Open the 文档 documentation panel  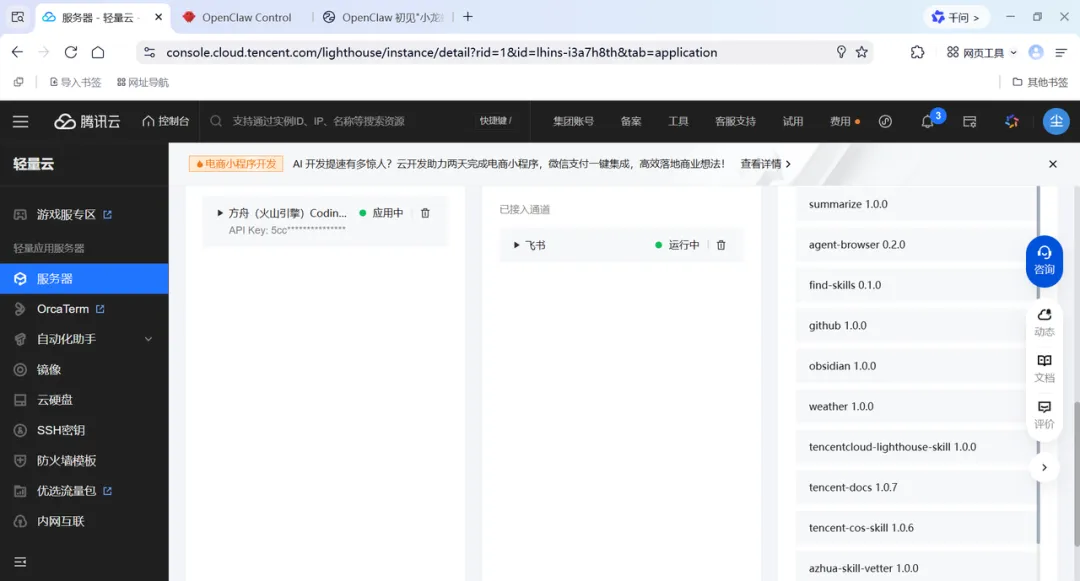click(x=1044, y=368)
